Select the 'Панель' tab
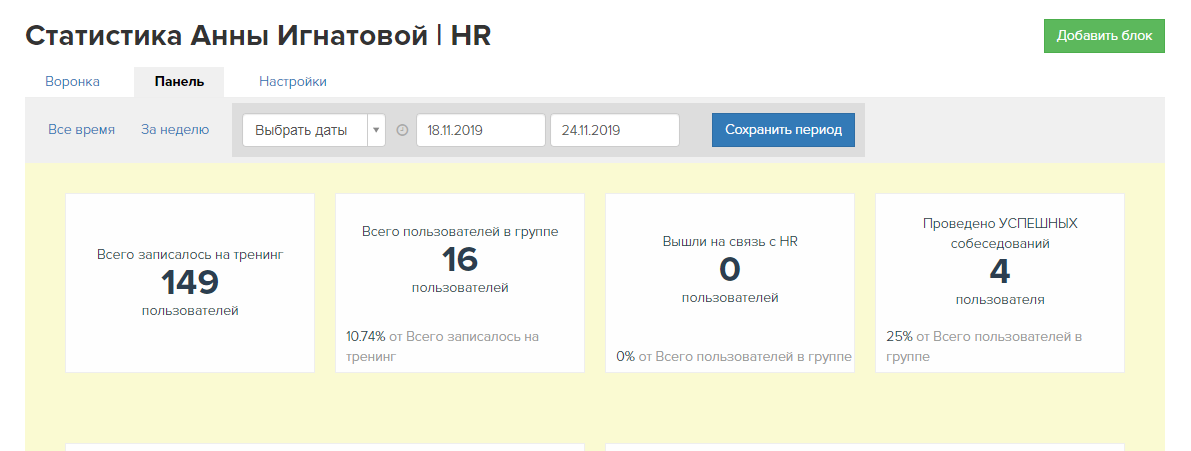Screen dimensions: 1191x451 [x=179, y=81]
